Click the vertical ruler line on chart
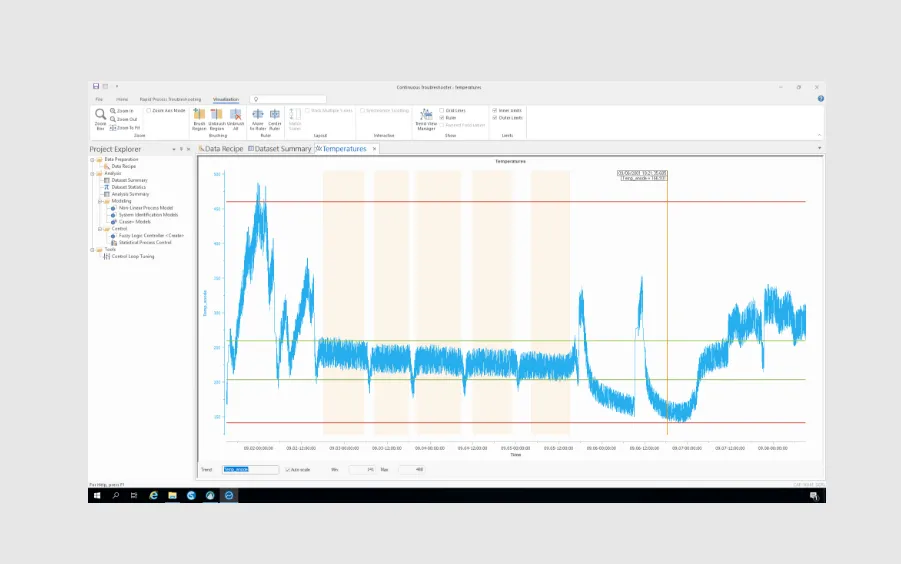The image size is (901, 564). point(667,304)
